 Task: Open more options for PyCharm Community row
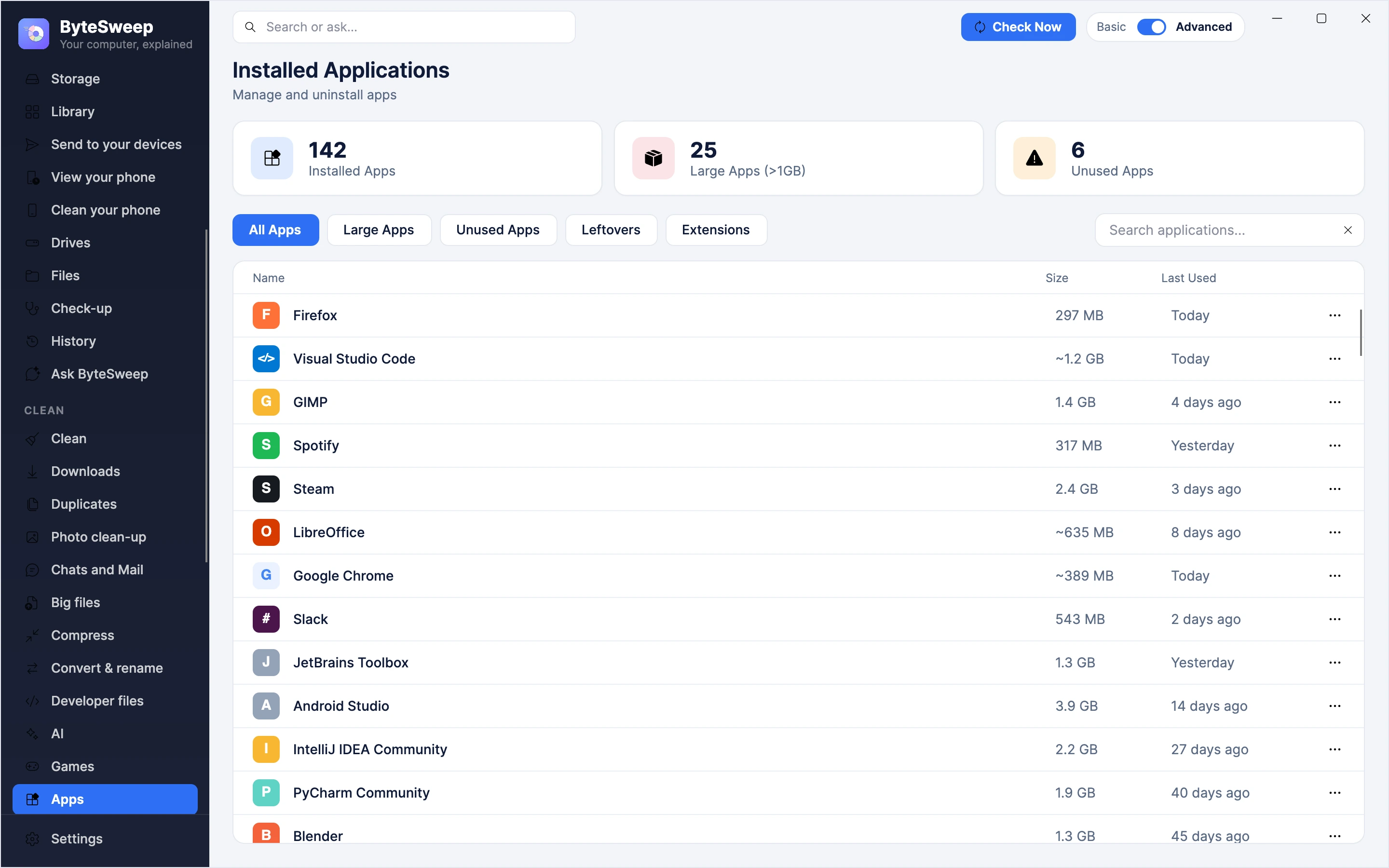1335,793
